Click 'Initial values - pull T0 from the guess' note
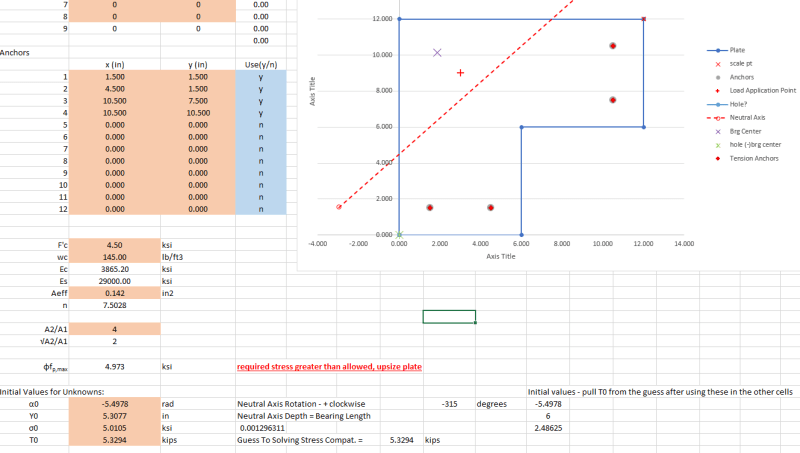The width and height of the screenshot is (800, 453). (660, 392)
